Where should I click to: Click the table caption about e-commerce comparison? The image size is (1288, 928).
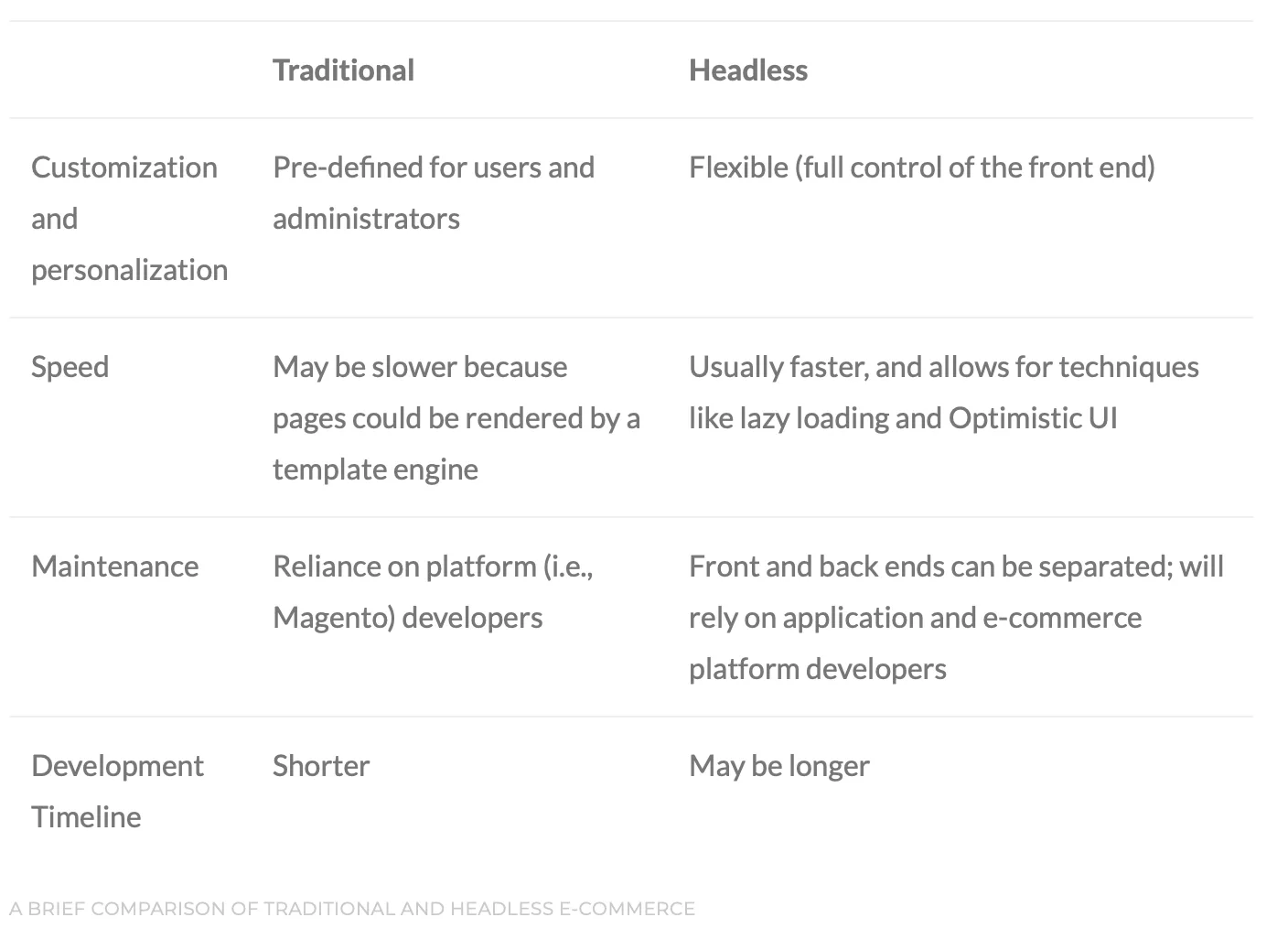352,909
